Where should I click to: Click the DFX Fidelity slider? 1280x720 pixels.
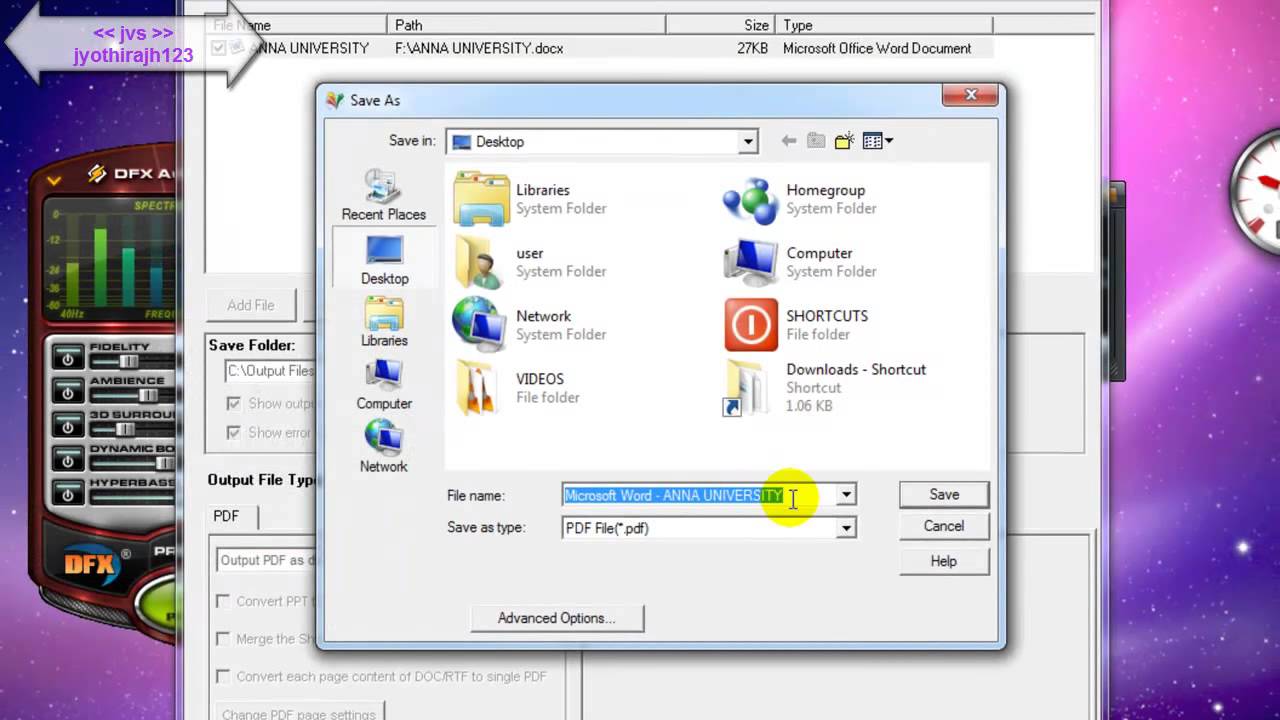128,361
